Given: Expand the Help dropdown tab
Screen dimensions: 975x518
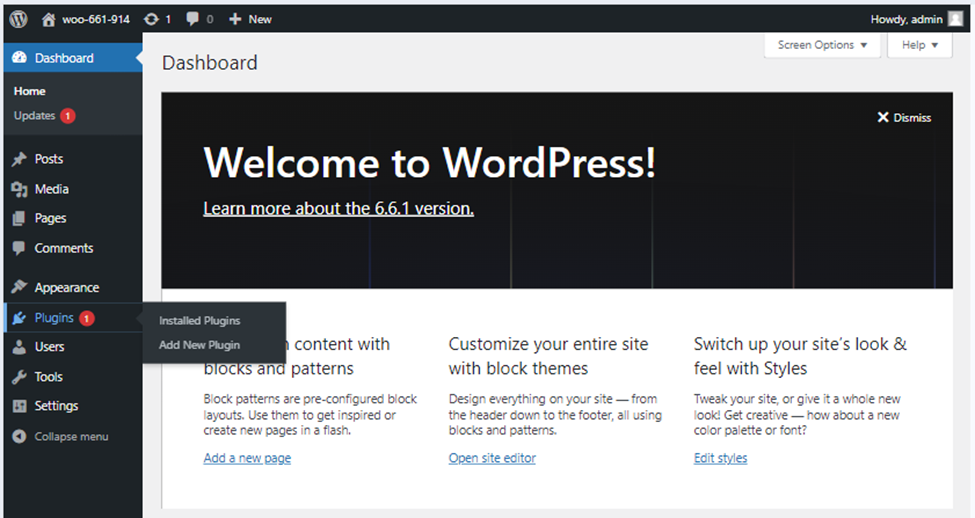Looking at the screenshot, I should coord(920,45).
